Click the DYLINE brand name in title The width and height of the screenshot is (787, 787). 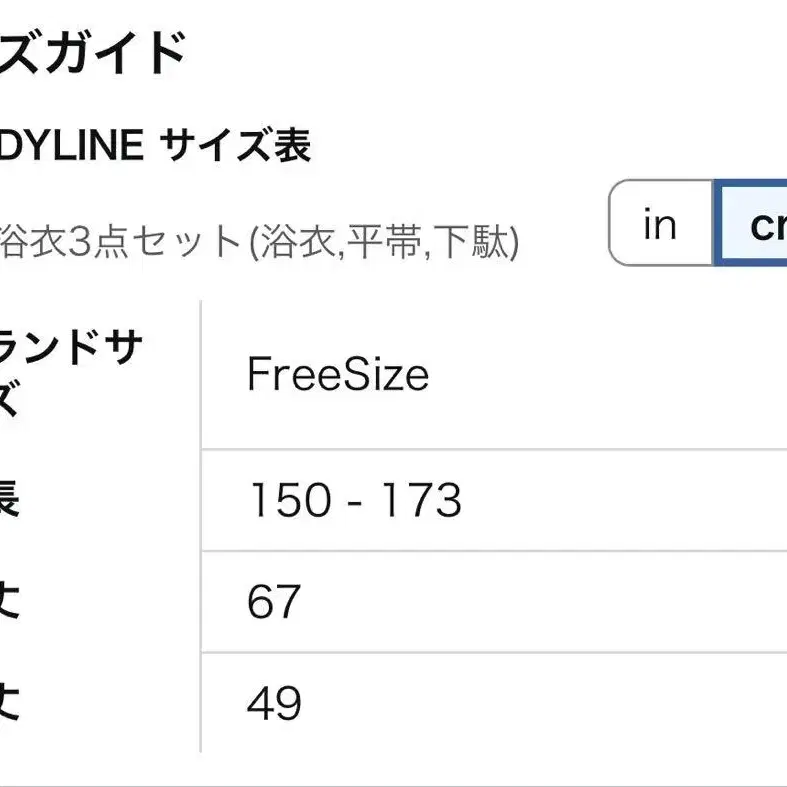(72, 145)
